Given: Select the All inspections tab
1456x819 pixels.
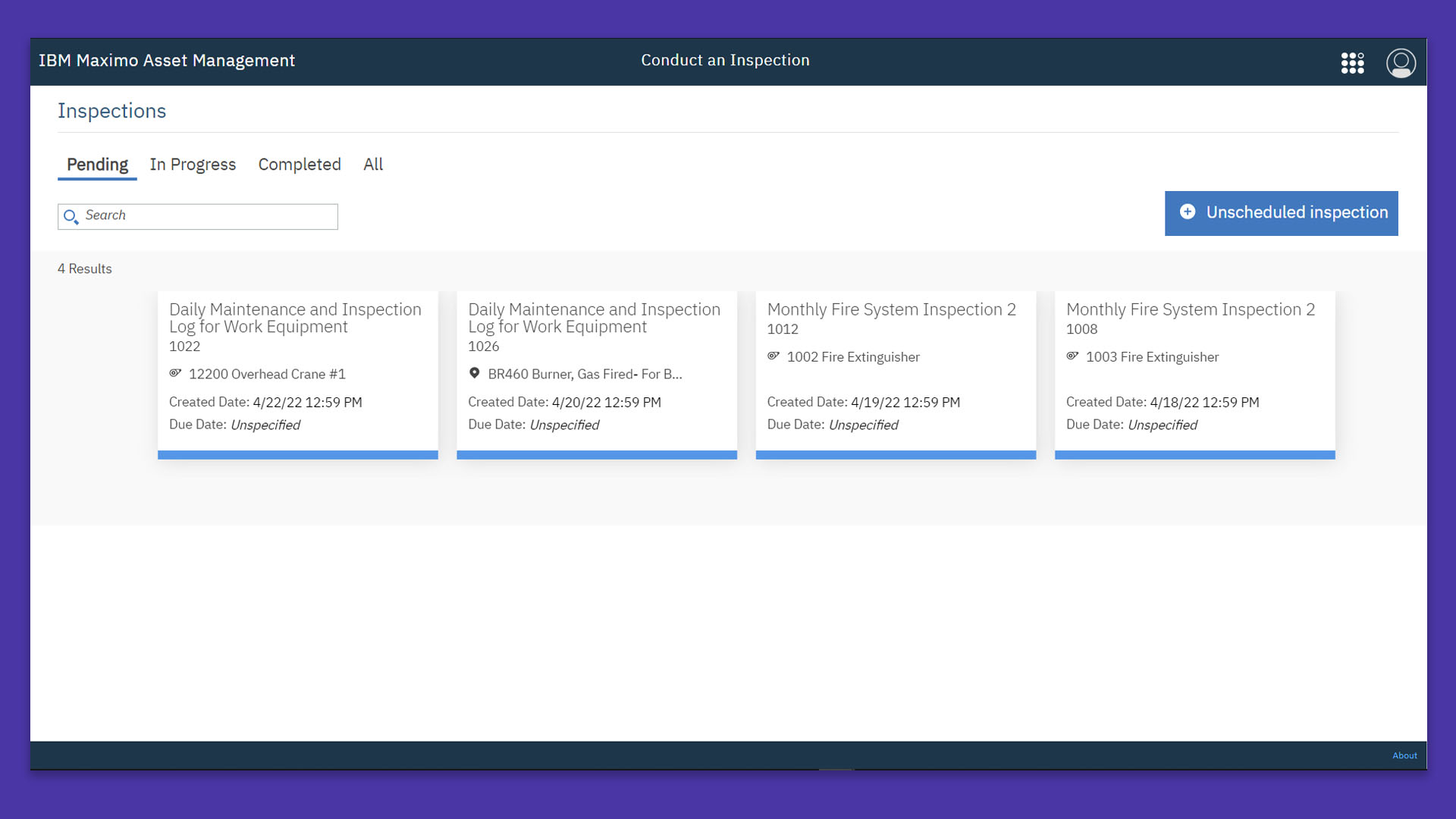Looking at the screenshot, I should click(373, 165).
